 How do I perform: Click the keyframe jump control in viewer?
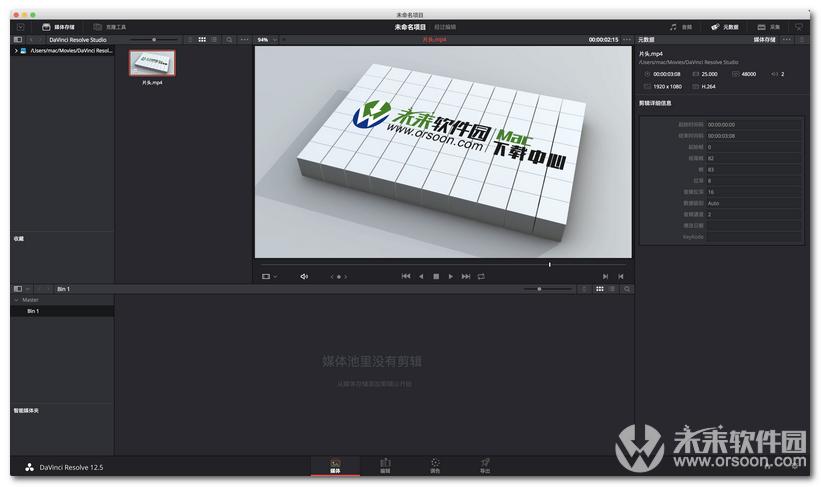tap(338, 276)
